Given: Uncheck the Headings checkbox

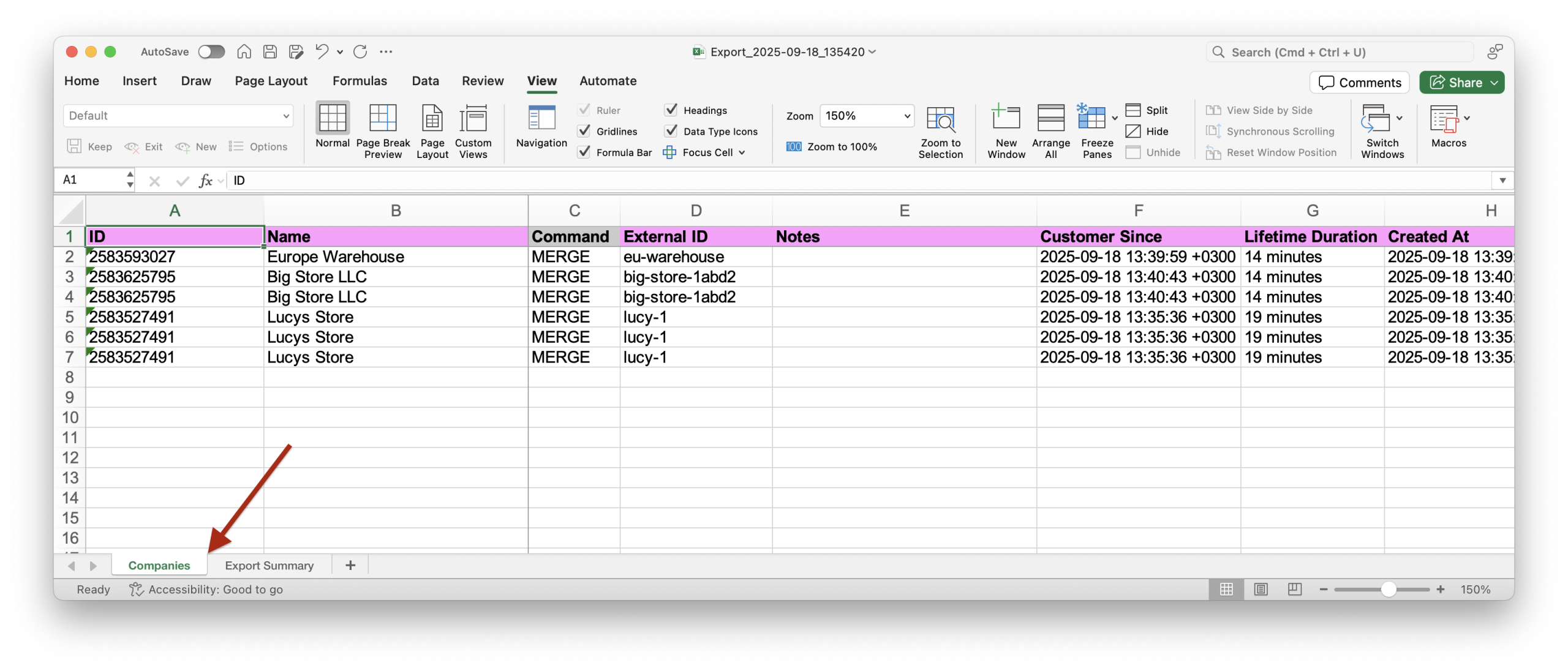Looking at the screenshot, I should (x=671, y=110).
